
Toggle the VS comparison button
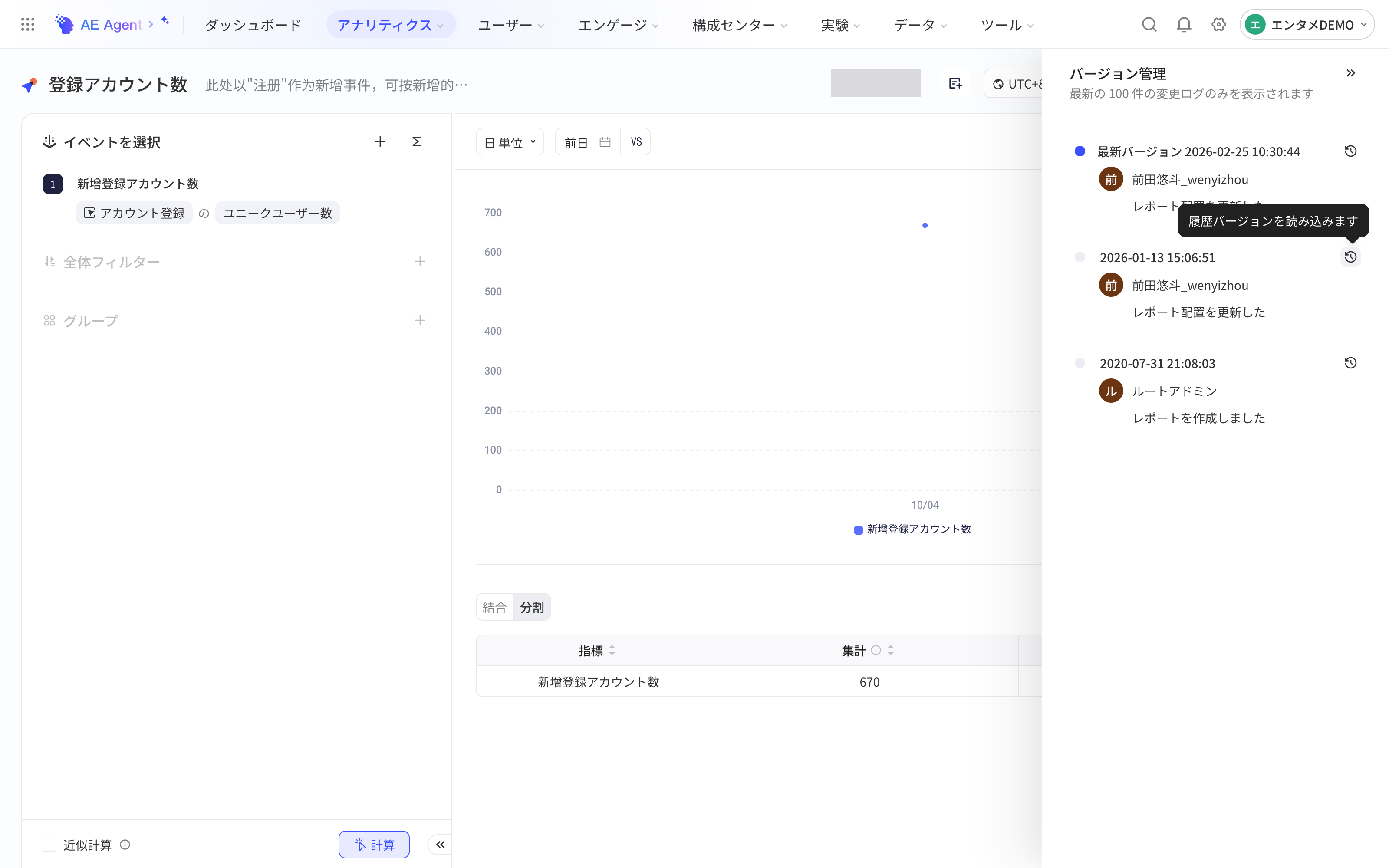coord(636,142)
